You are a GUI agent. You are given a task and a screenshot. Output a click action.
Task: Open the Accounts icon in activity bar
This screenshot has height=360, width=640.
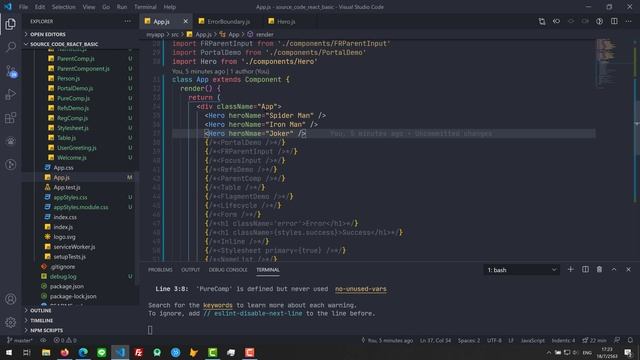point(11,299)
